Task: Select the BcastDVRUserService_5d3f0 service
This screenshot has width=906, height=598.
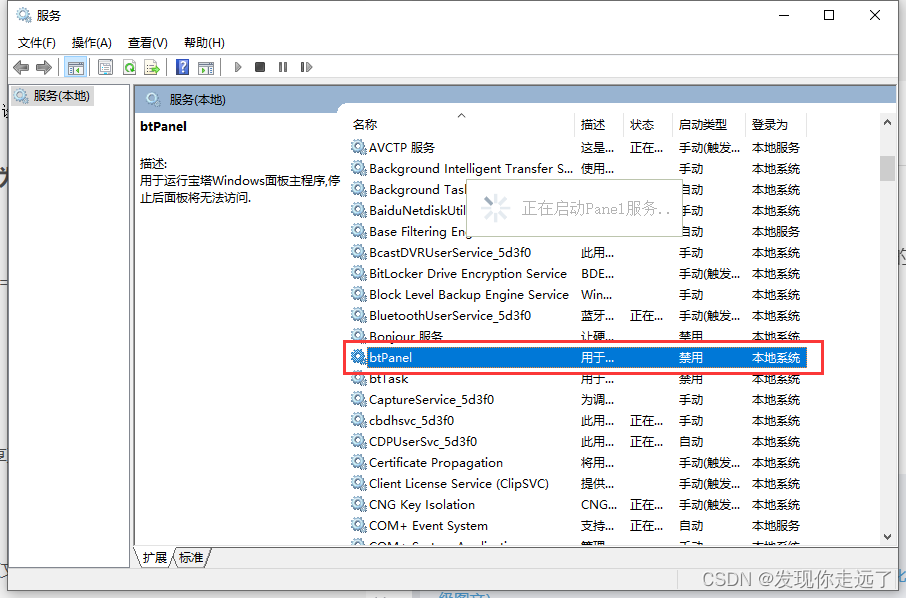Action: click(x=578, y=252)
